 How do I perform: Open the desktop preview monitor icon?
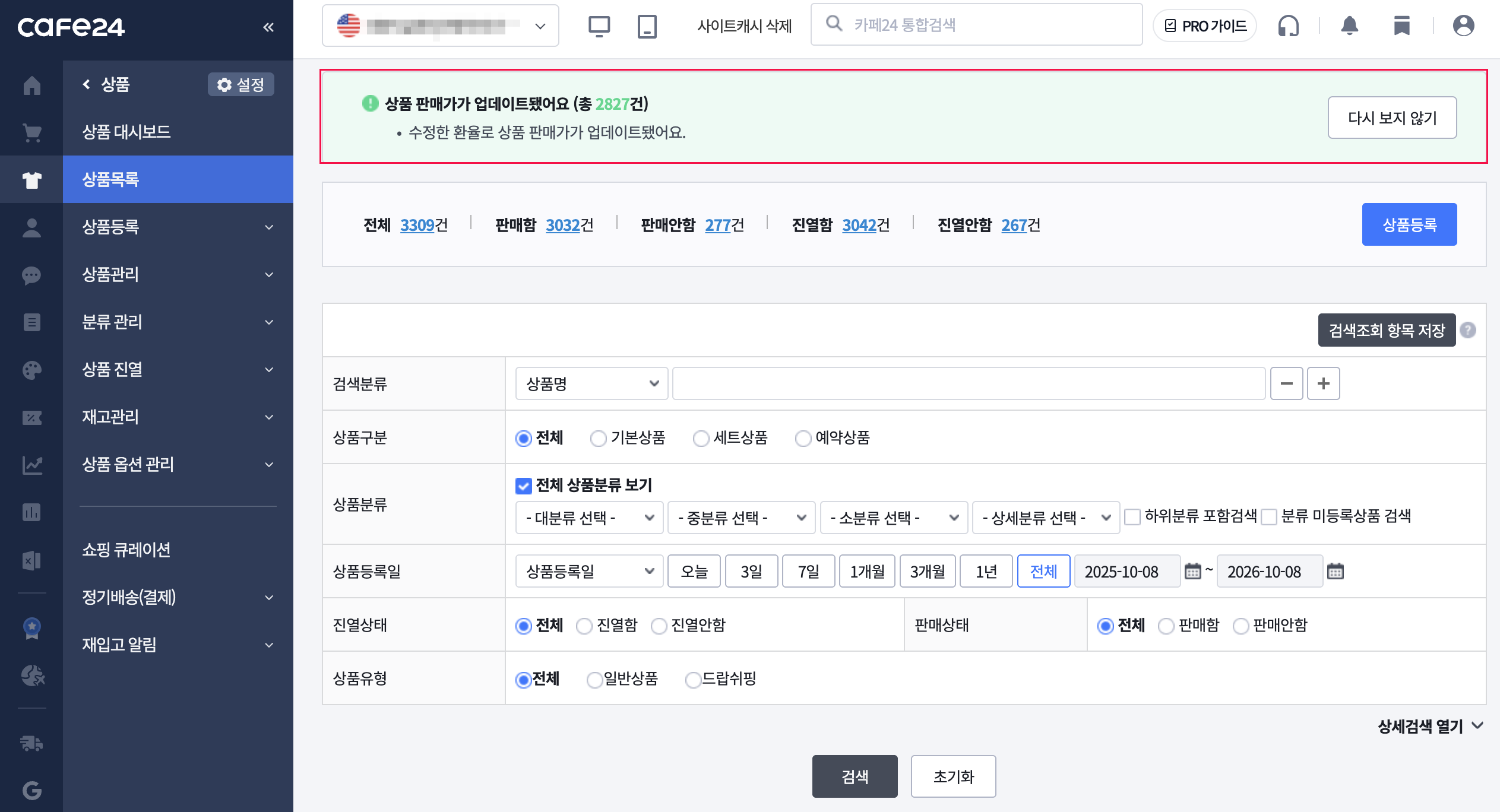tap(599, 26)
